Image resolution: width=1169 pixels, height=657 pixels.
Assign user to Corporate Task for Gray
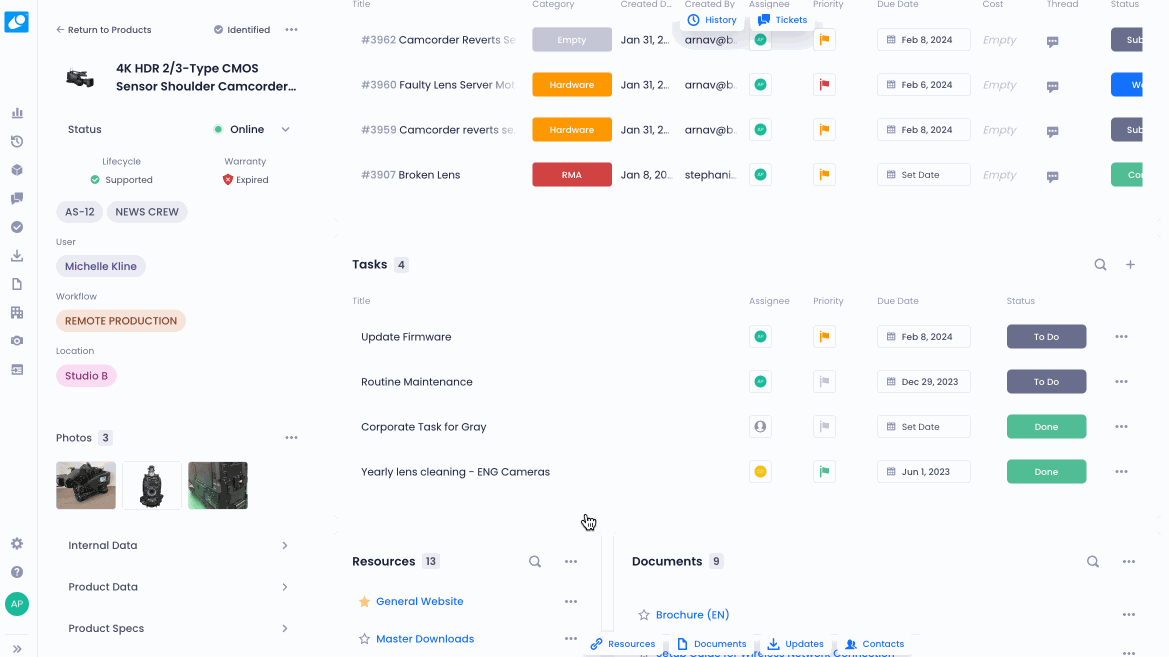[x=760, y=427]
